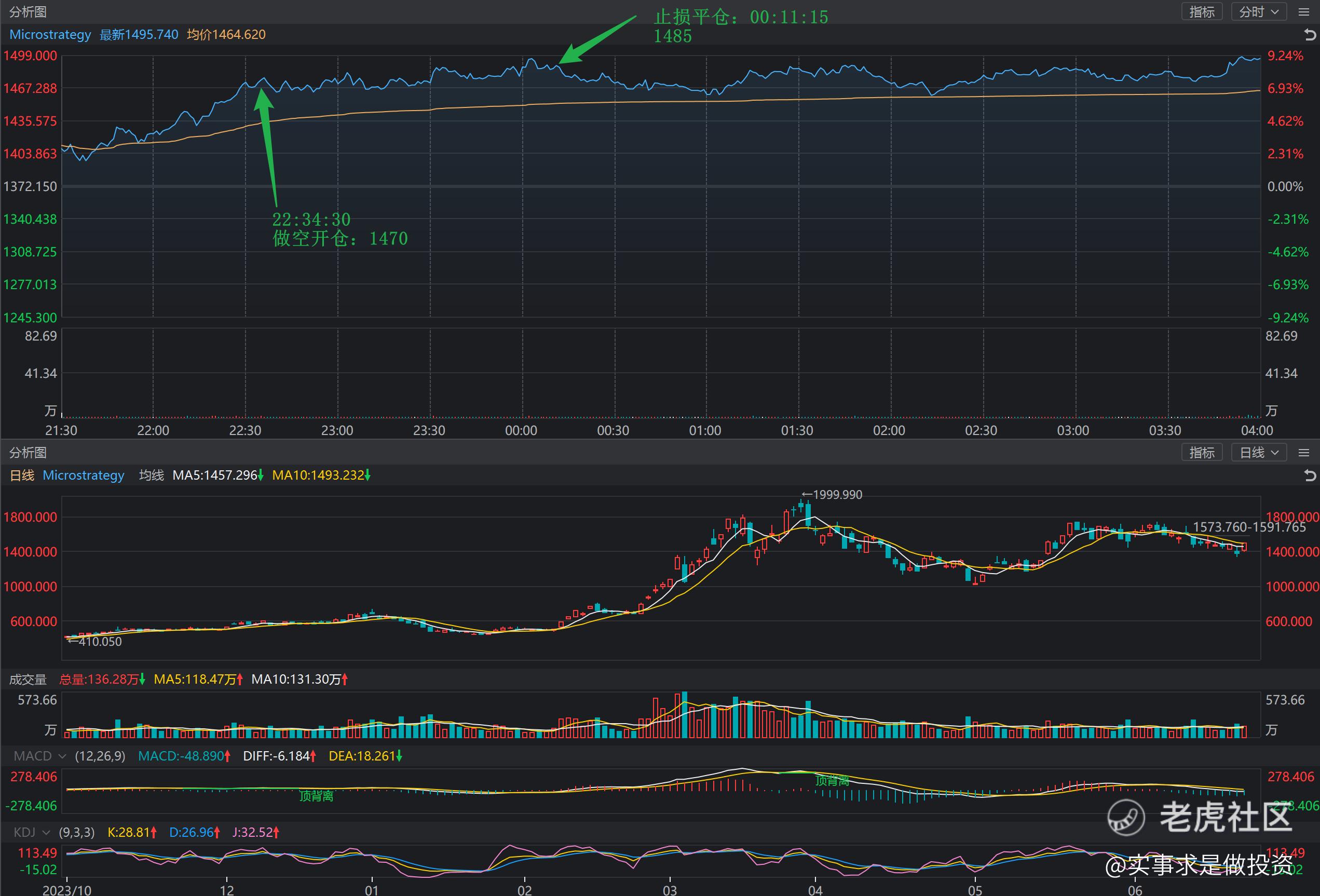Click the 分析图 title of bottom panel
1320x896 pixels.
(28, 453)
